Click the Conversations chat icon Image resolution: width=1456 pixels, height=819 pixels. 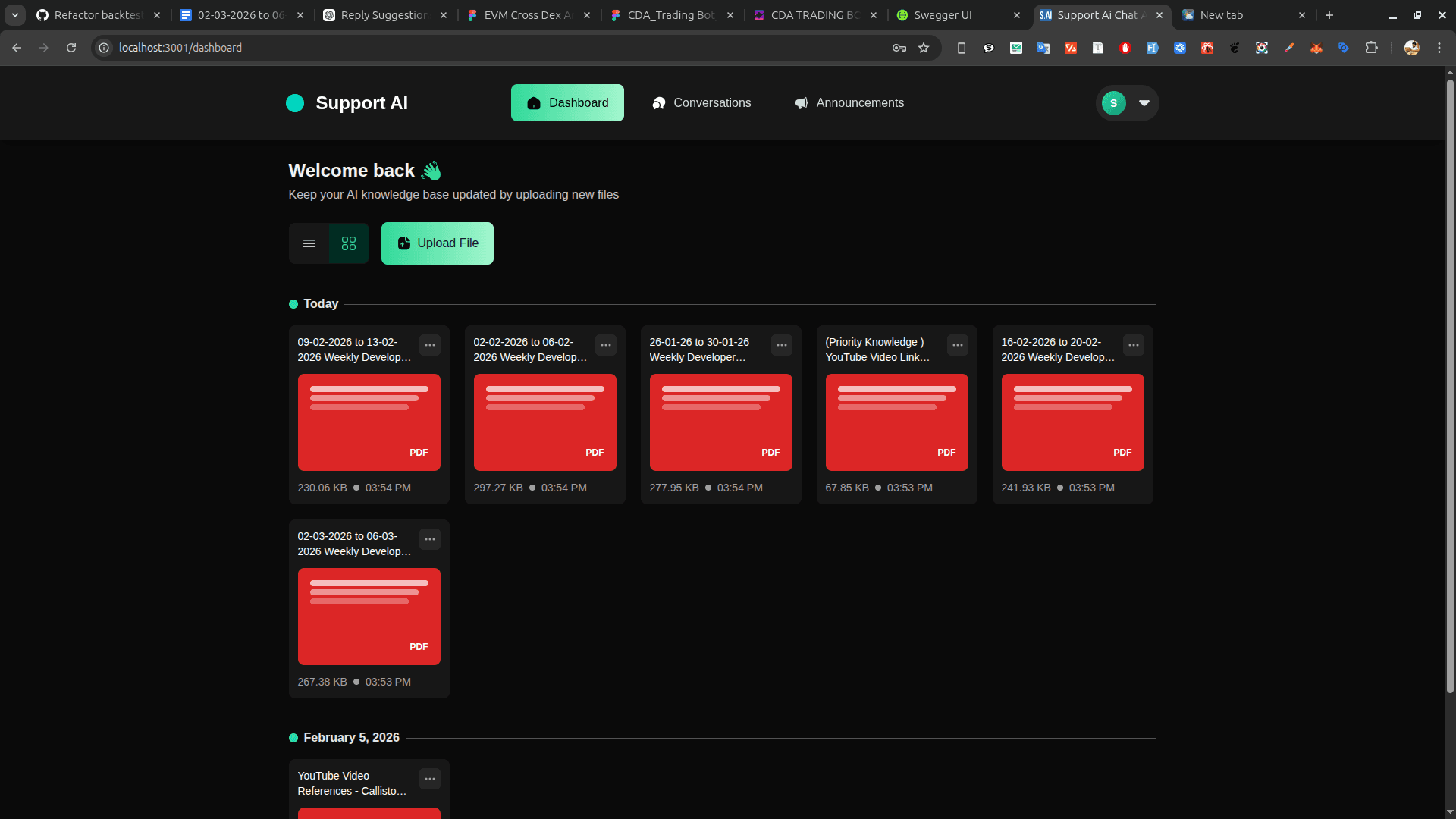coord(658,102)
